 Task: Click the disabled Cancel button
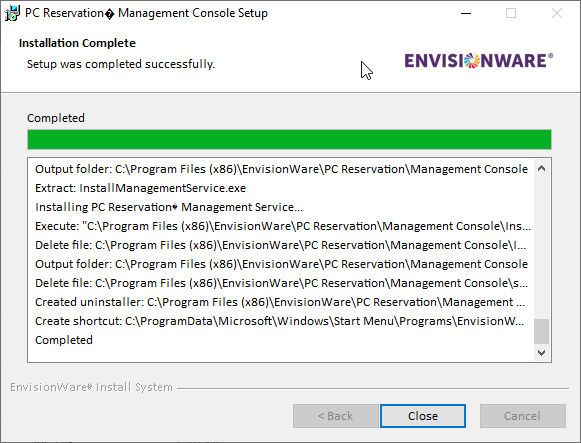click(x=522, y=416)
